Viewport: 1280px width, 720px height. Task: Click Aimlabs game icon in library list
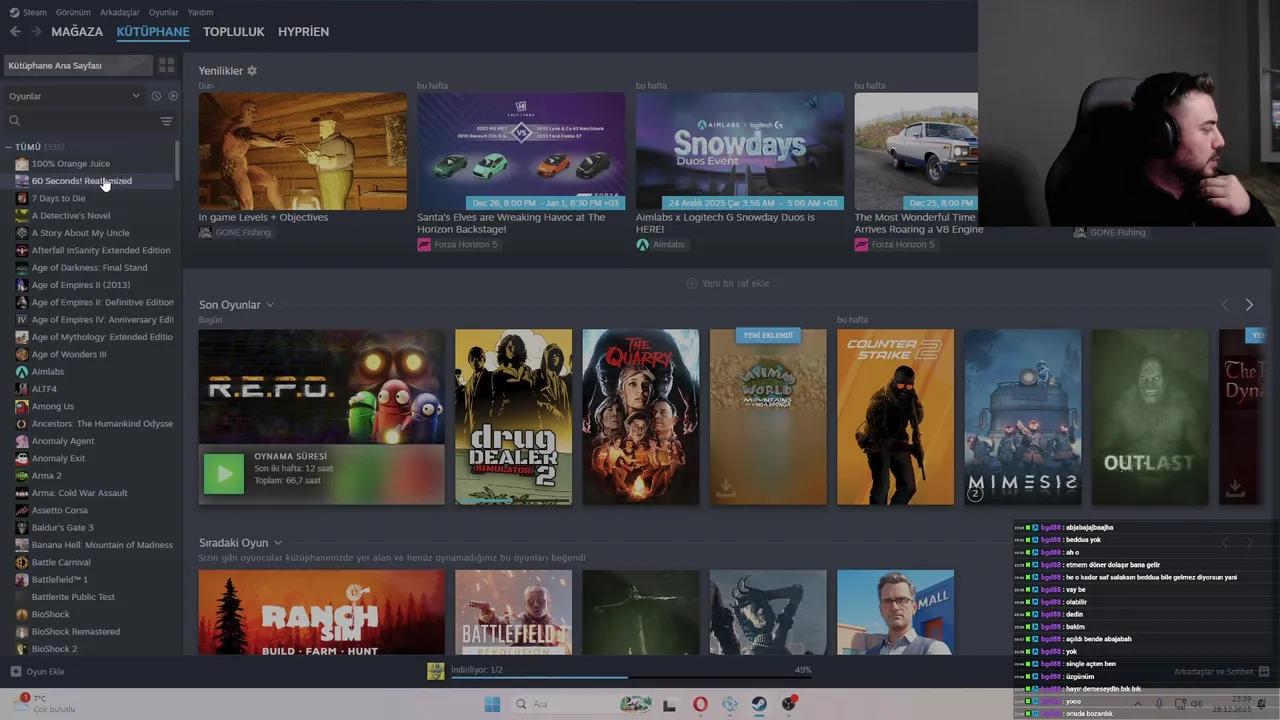point(21,372)
